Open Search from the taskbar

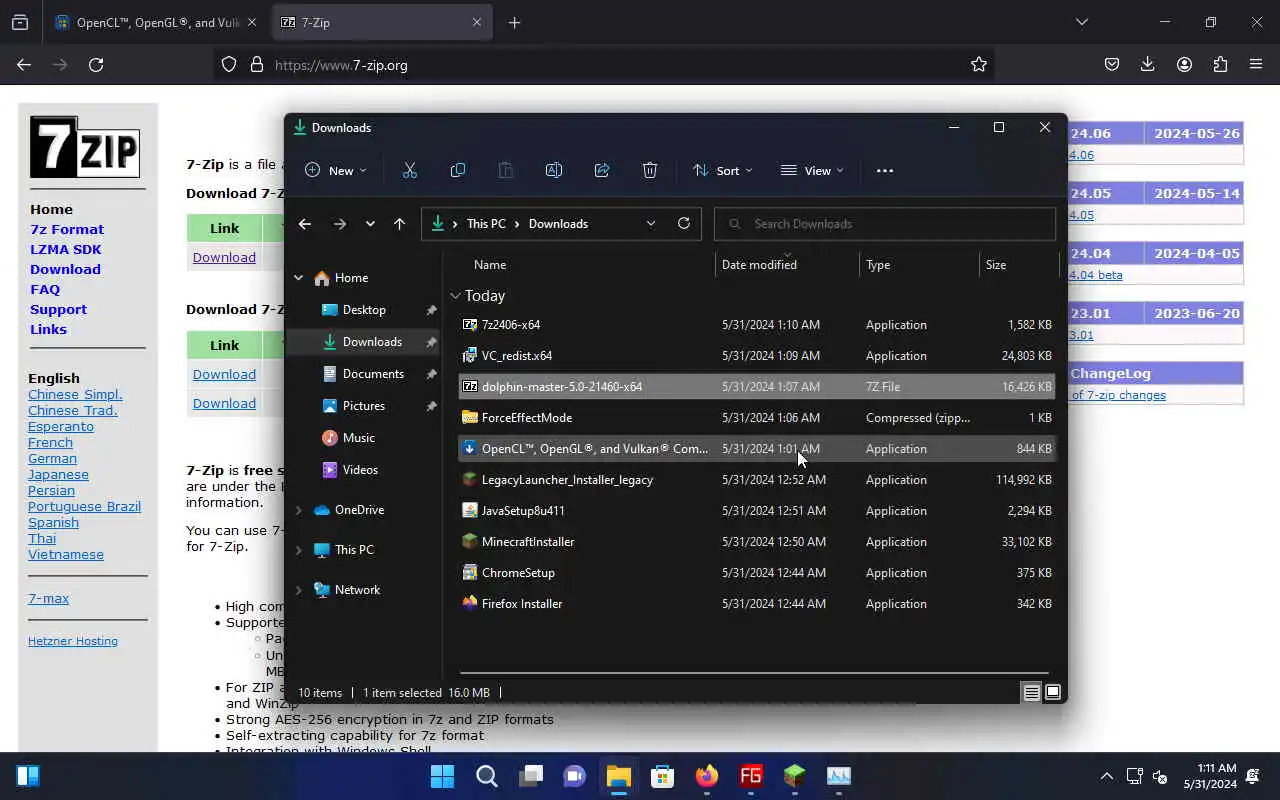[x=487, y=776]
